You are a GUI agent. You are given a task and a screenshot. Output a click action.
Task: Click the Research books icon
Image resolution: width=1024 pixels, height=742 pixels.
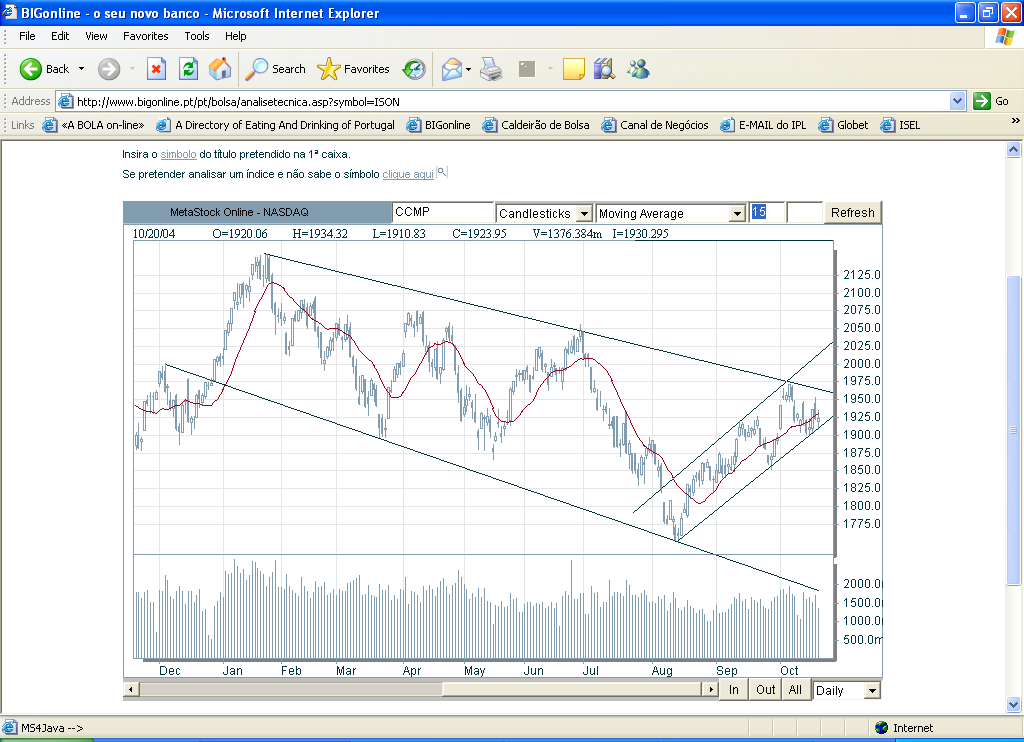pos(605,69)
